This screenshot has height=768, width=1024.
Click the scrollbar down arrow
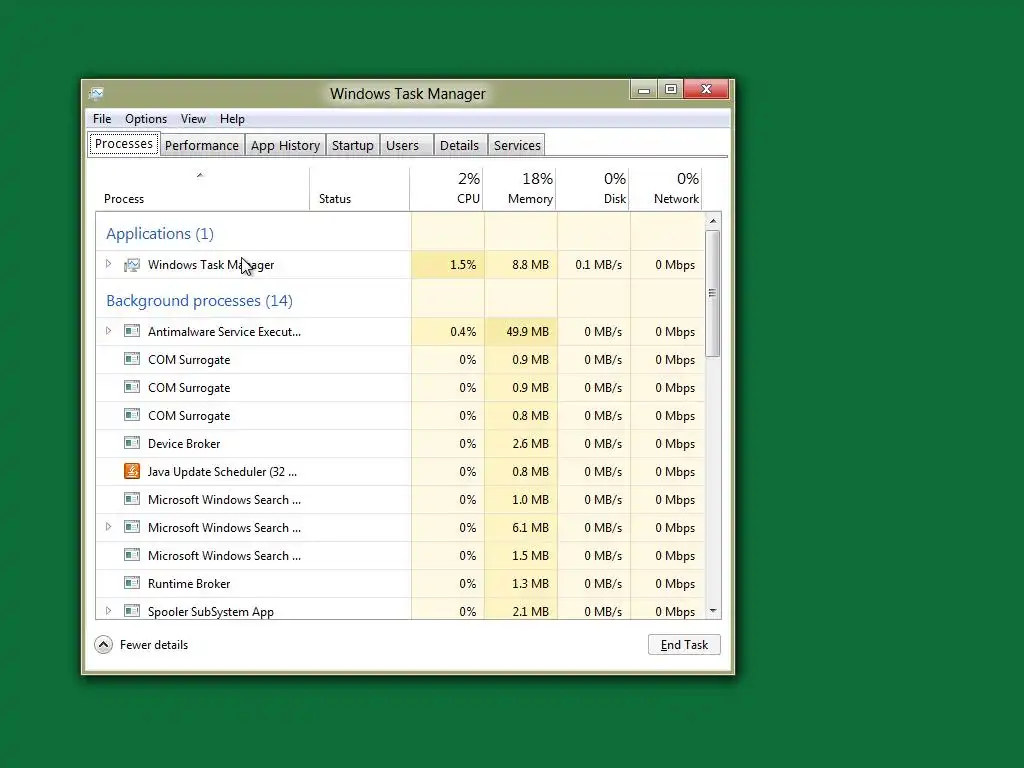tap(713, 611)
